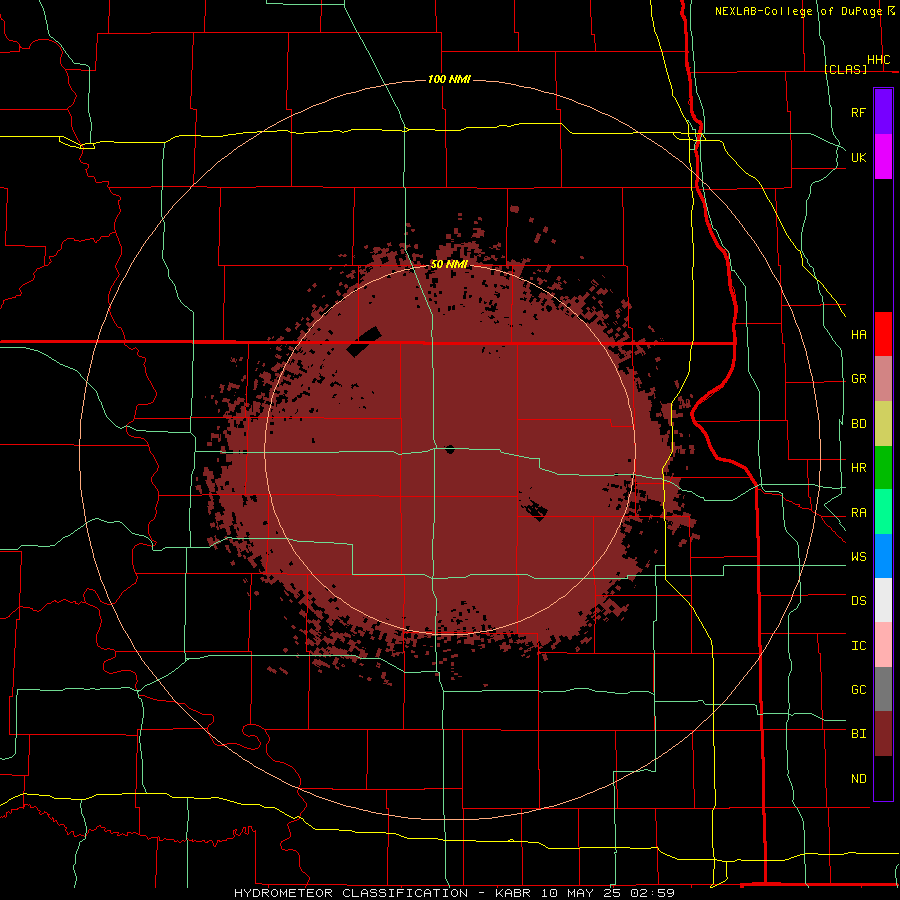900x900 pixels.
Task: Click the DS white legend swatch
Action: 883,600
